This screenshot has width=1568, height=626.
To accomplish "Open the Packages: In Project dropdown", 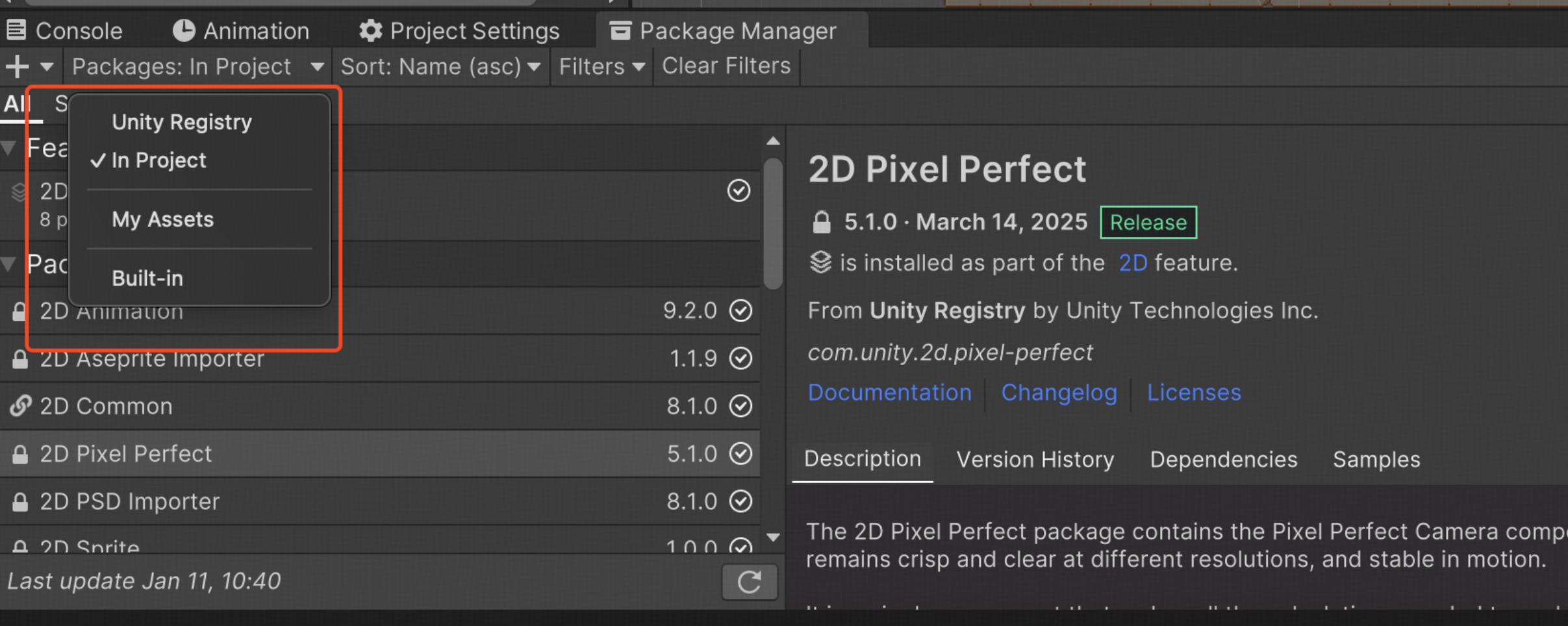I will click(197, 66).
